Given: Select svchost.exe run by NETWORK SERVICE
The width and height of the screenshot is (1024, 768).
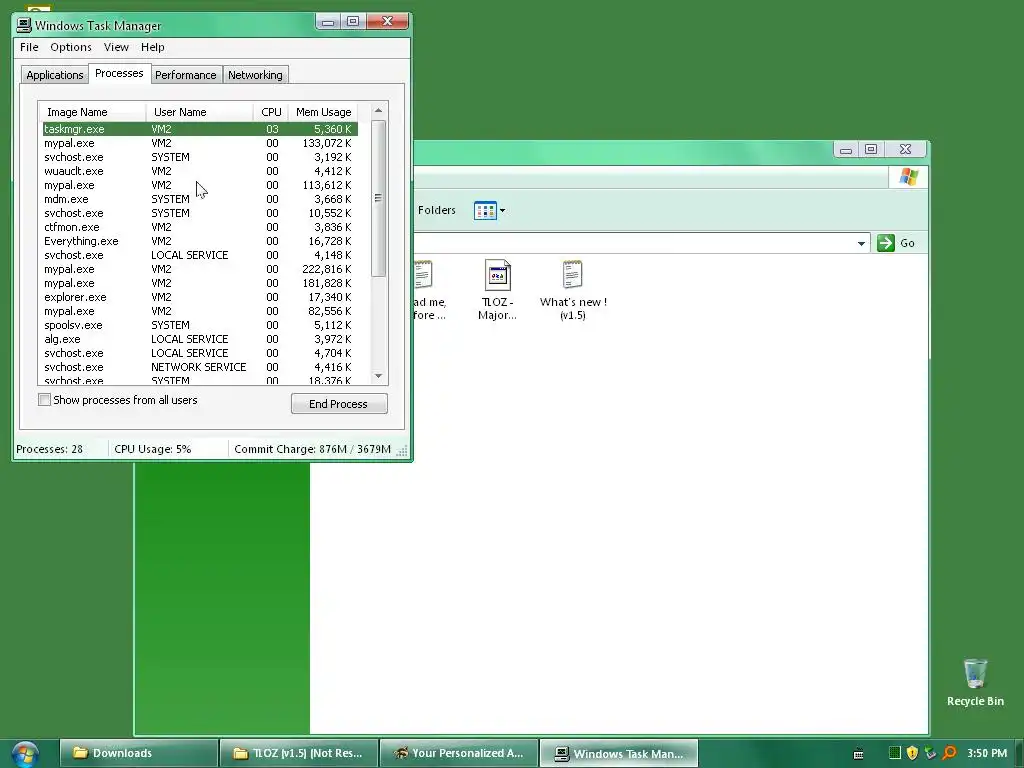Looking at the screenshot, I should click(x=200, y=367).
